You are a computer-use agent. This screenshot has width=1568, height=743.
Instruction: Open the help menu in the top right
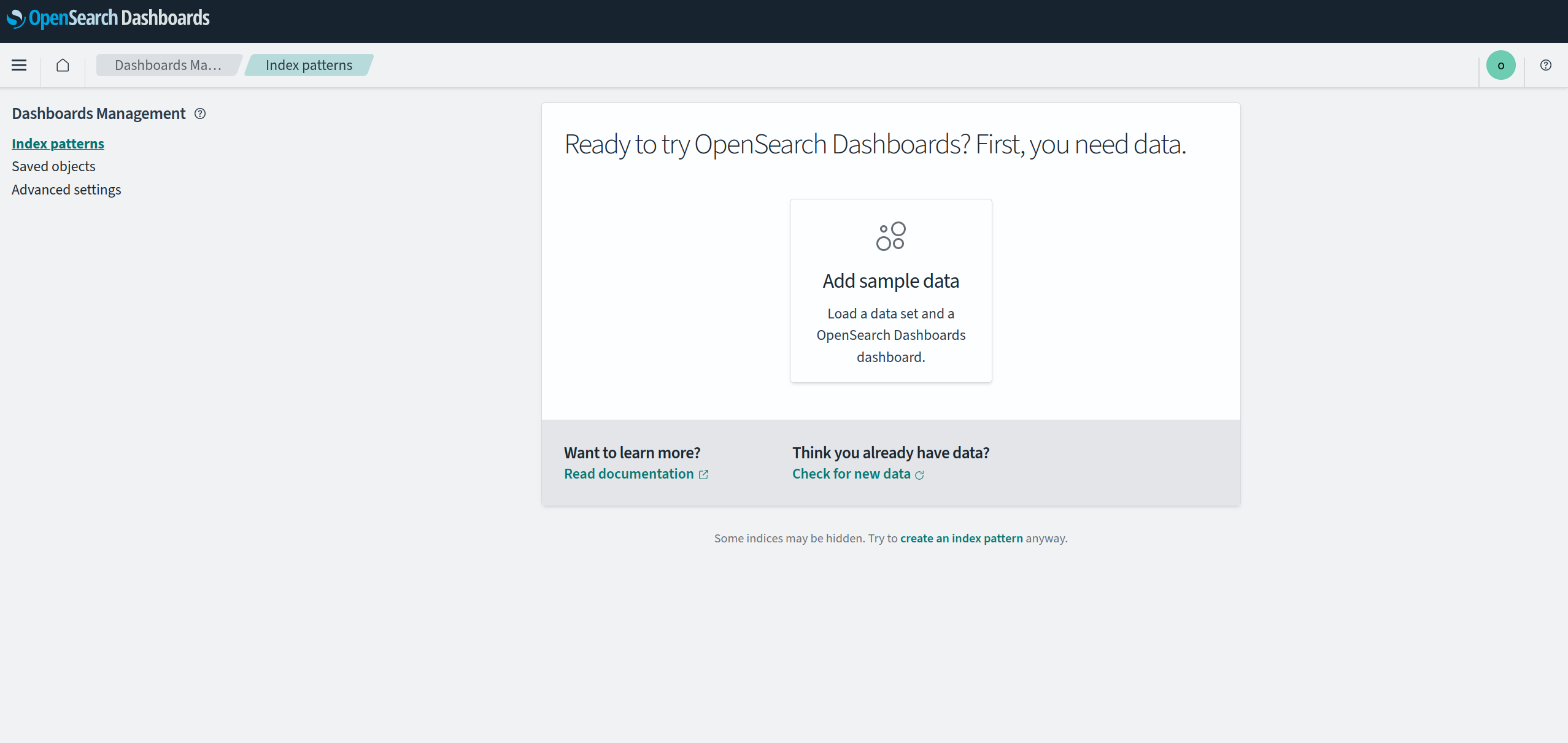coord(1546,65)
